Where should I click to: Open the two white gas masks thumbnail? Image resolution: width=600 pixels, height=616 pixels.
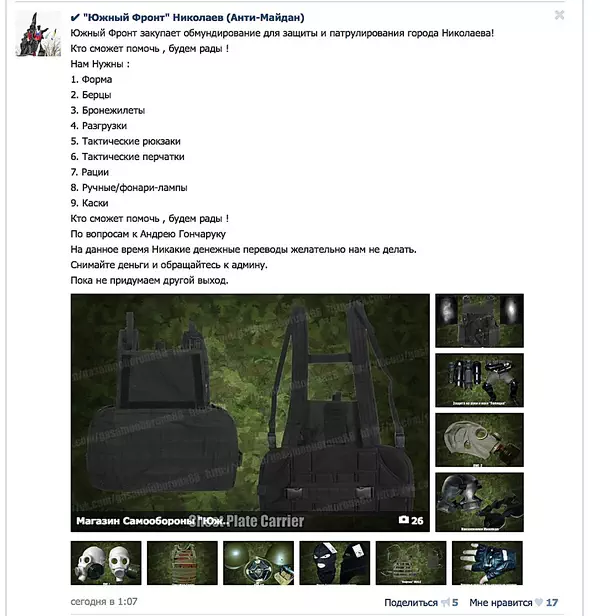click(106, 563)
